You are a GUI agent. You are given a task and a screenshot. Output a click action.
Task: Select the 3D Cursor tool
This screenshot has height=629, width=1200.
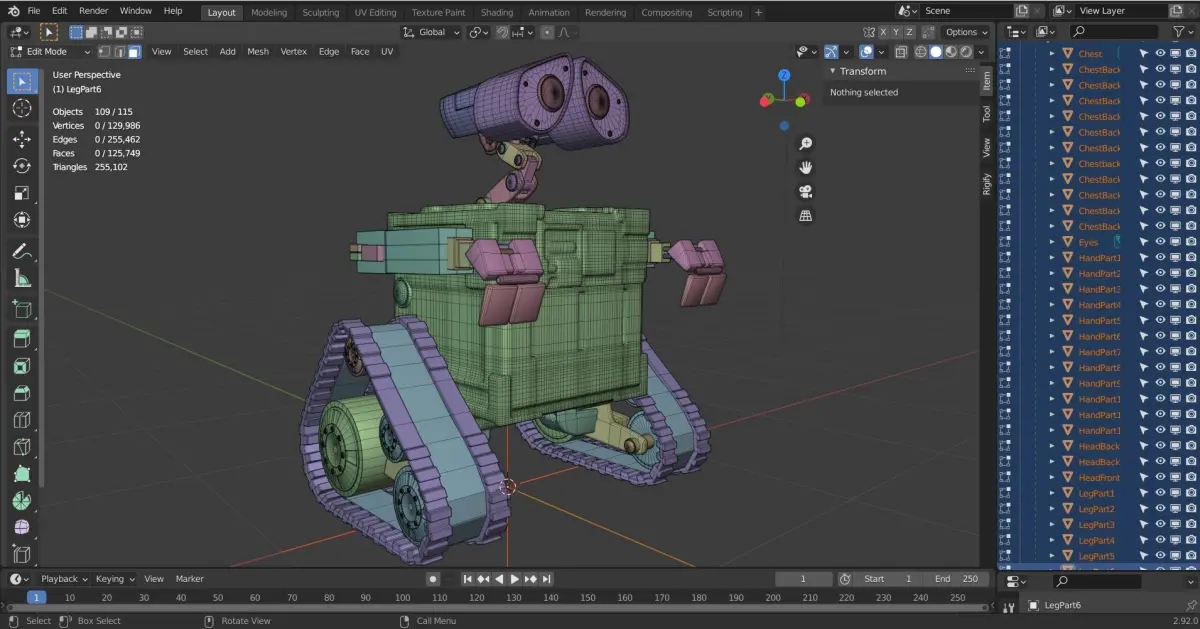22,108
